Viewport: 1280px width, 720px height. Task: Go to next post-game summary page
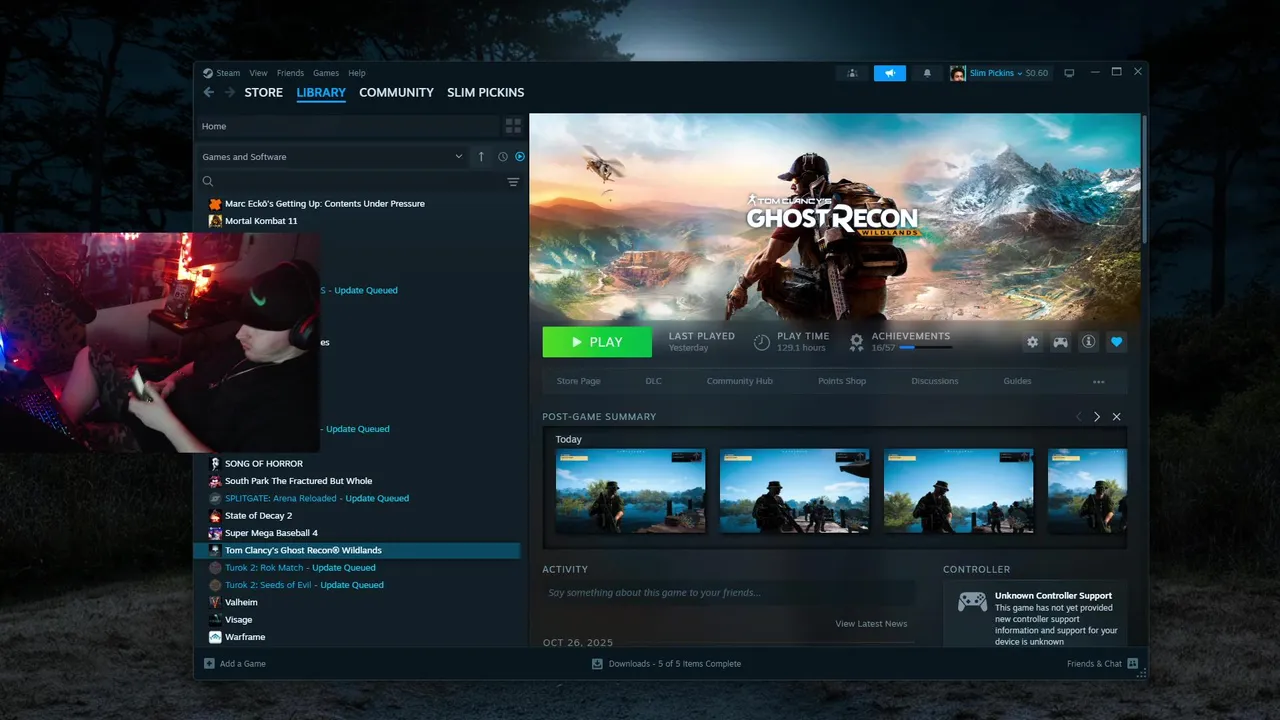click(x=1097, y=416)
